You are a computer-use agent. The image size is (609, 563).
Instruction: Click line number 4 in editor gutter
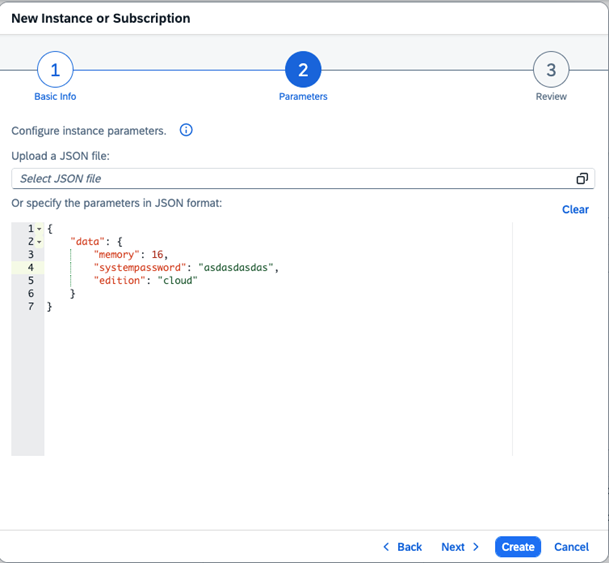click(31, 268)
